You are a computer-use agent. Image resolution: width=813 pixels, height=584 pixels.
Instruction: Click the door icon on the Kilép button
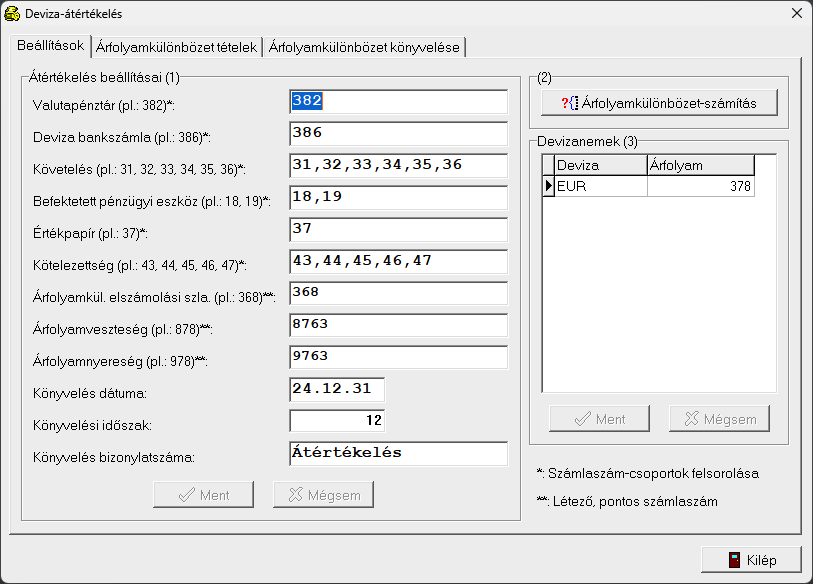coord(734,560)
